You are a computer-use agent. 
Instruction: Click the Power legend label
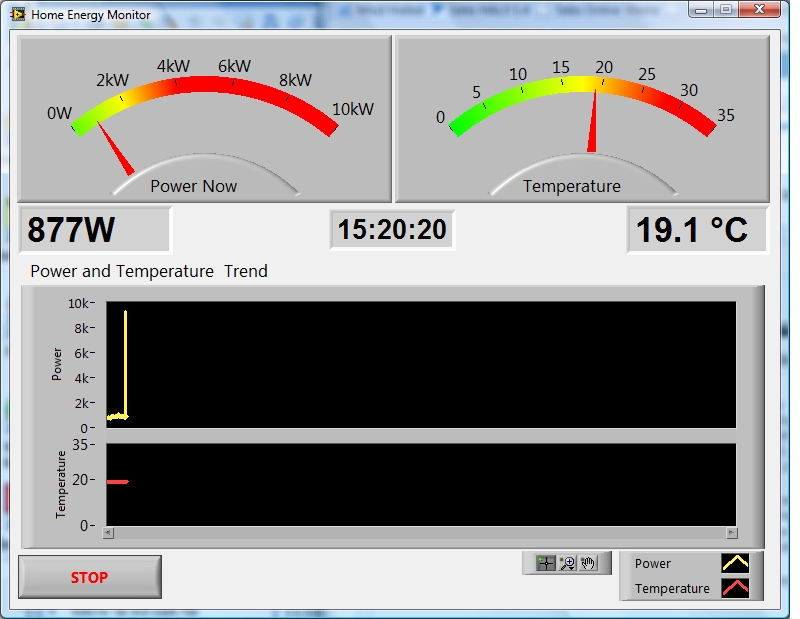pos(653,563)
